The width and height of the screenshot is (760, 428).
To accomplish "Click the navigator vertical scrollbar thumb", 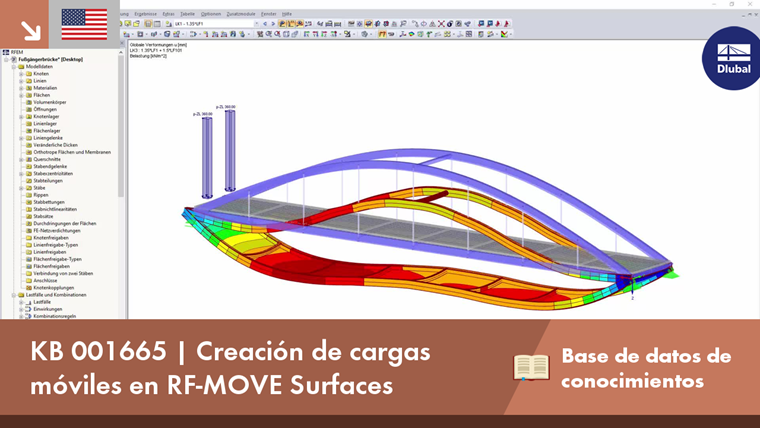I will click(x=121, y=126).
